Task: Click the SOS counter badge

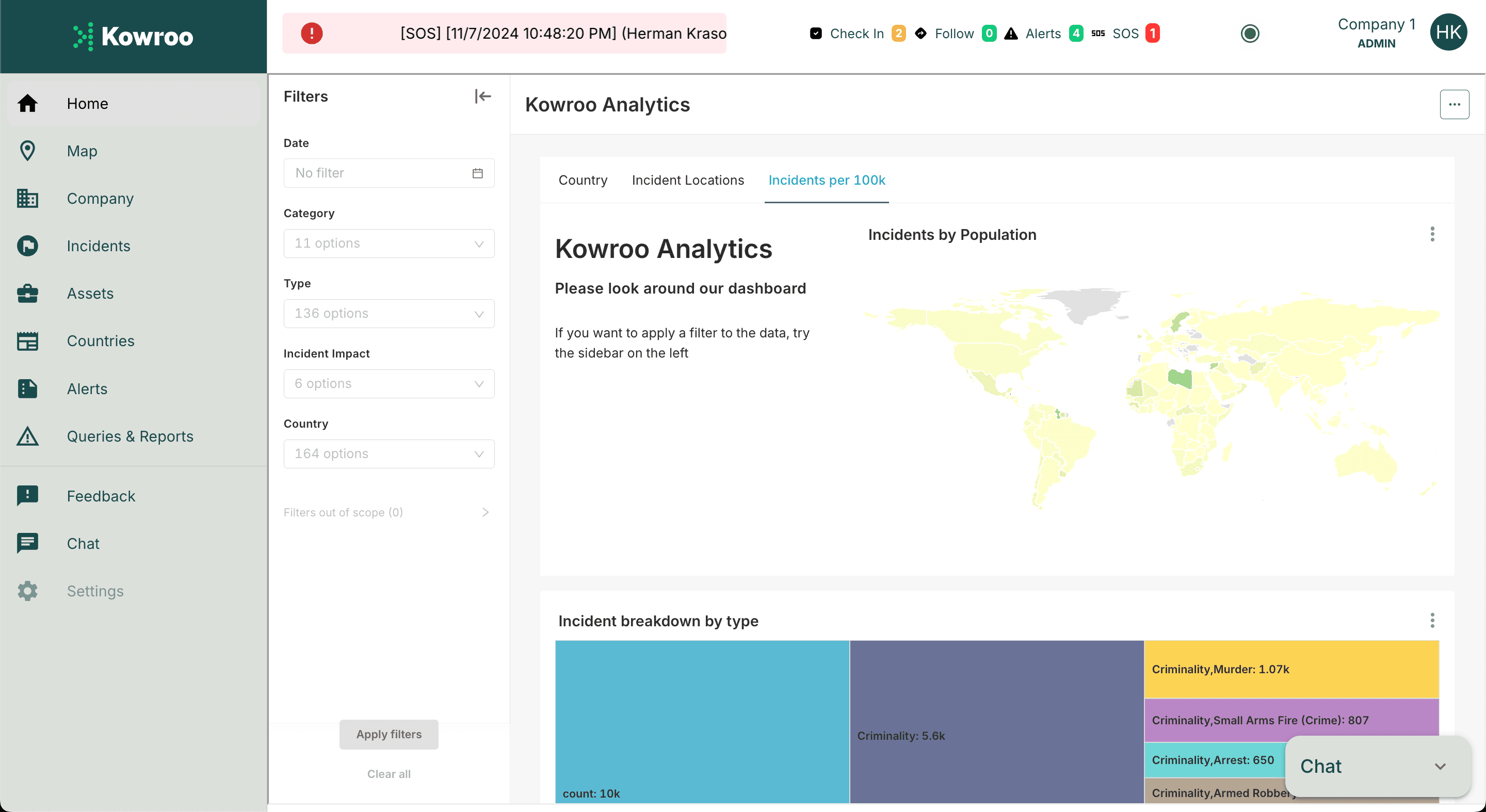Action: [1152, 34]
